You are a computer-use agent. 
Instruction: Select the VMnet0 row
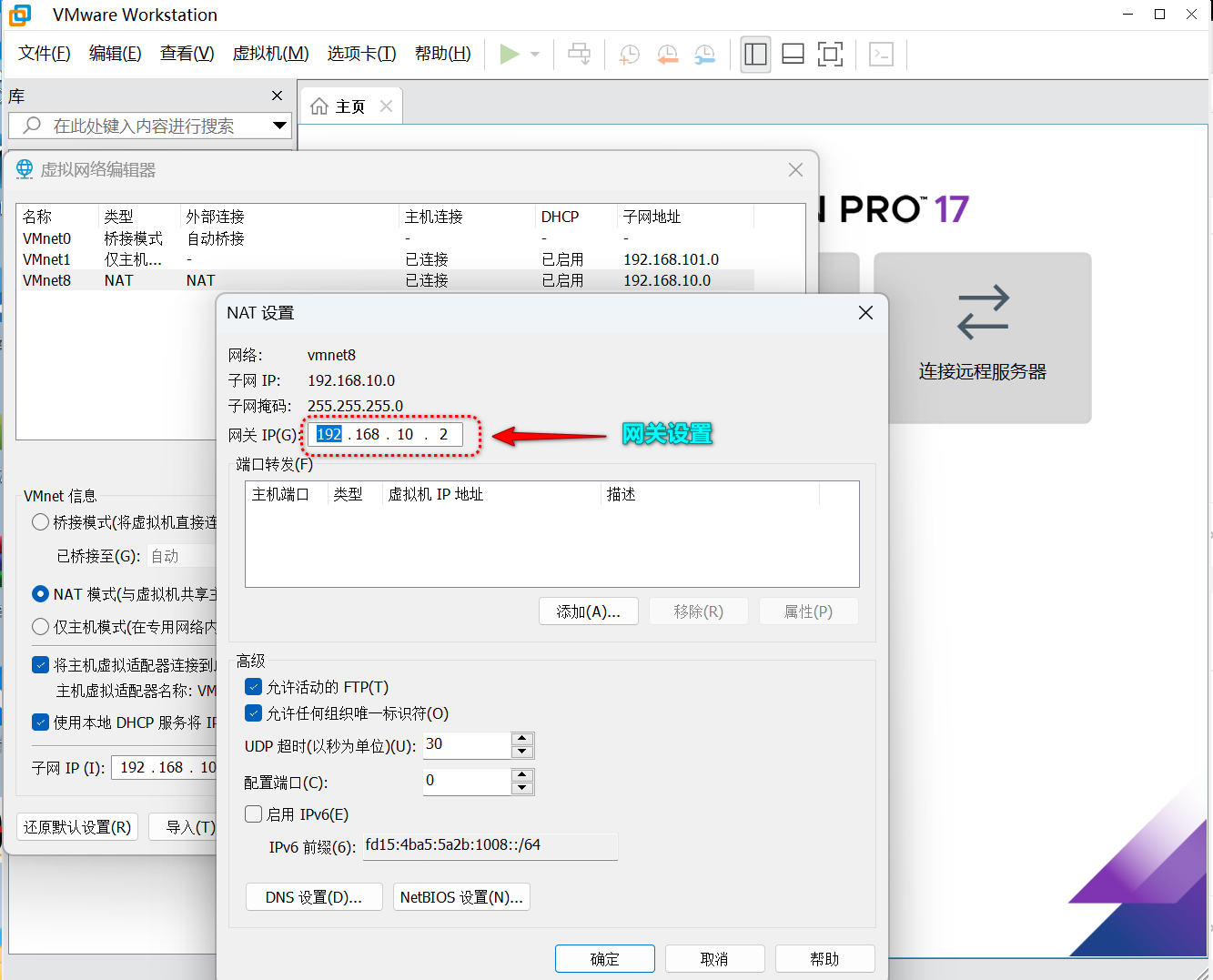(389, 238)
